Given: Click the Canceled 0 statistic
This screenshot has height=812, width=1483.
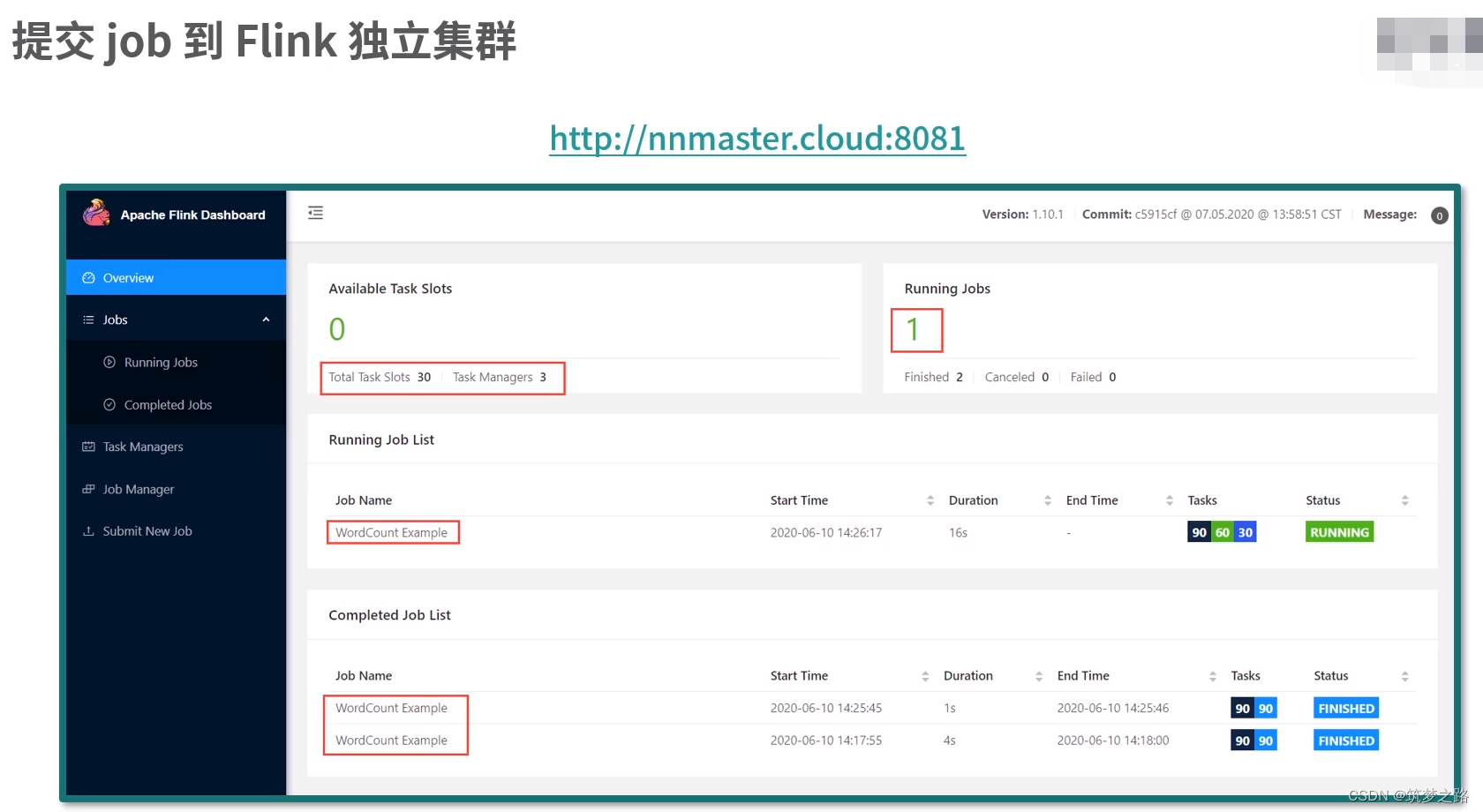Looking at the screenshot, I should (1017, 377).
